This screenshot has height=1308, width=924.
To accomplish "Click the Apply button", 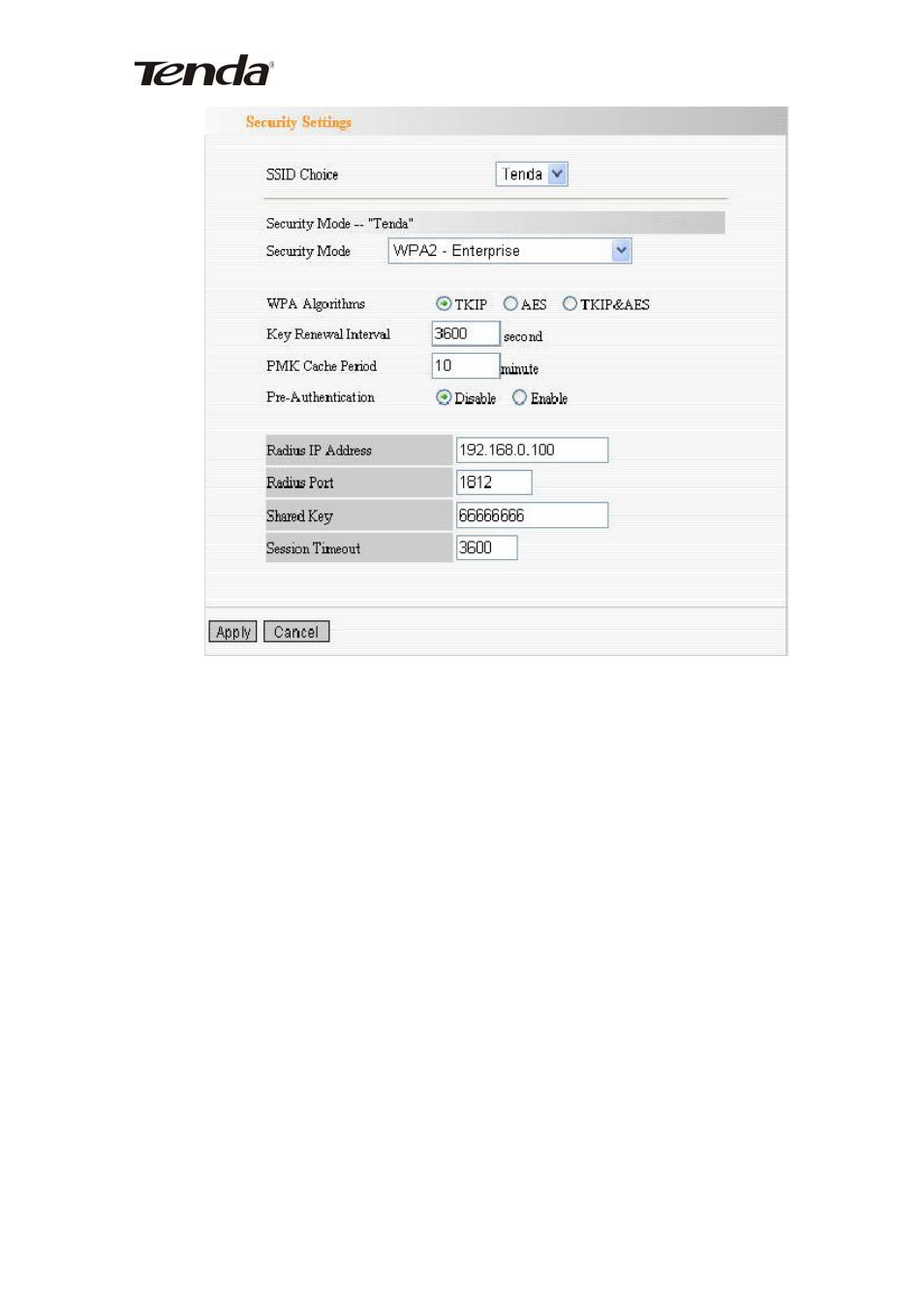I will point(232,632).
